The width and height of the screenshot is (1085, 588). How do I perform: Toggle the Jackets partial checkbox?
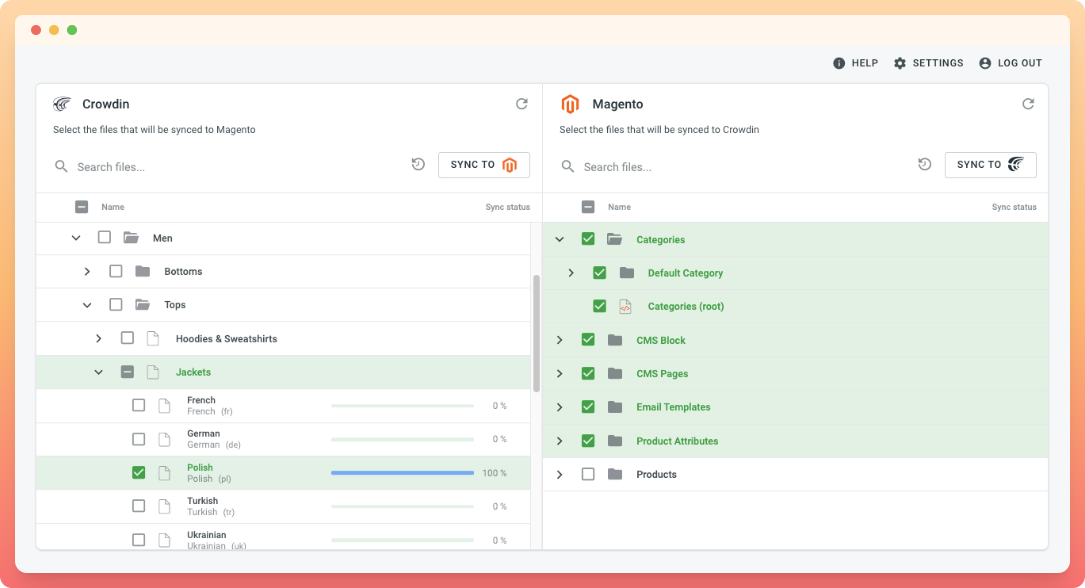[x=127, y=372]
